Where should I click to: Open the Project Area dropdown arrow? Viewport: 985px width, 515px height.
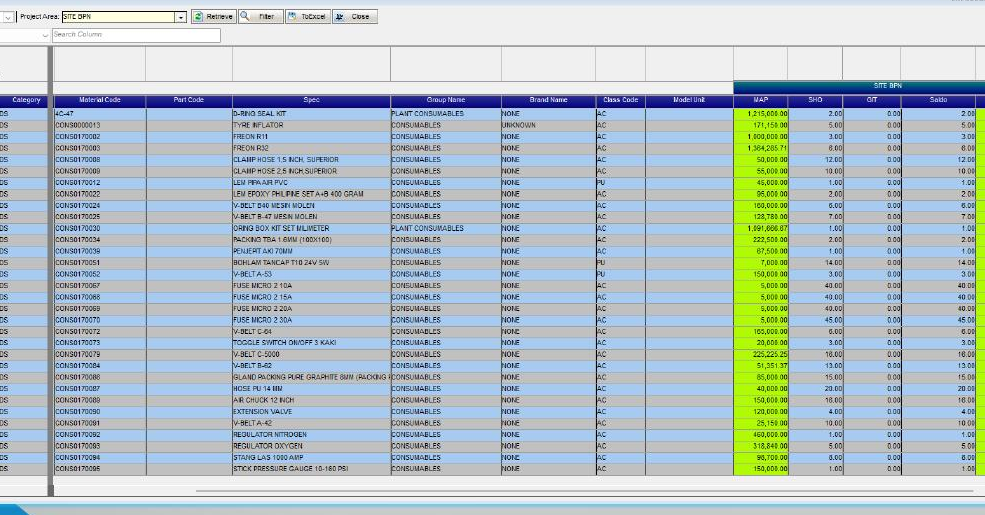coord(181,17)
